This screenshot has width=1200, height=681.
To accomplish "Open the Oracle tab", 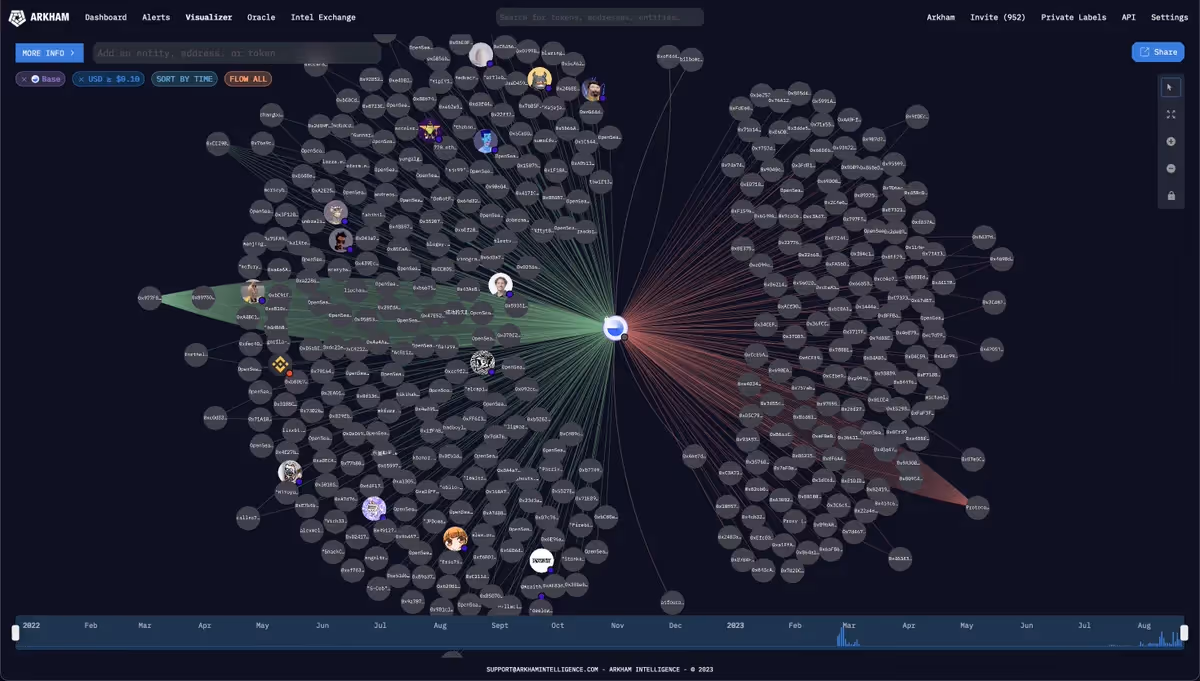I will (x=261, y=17).
